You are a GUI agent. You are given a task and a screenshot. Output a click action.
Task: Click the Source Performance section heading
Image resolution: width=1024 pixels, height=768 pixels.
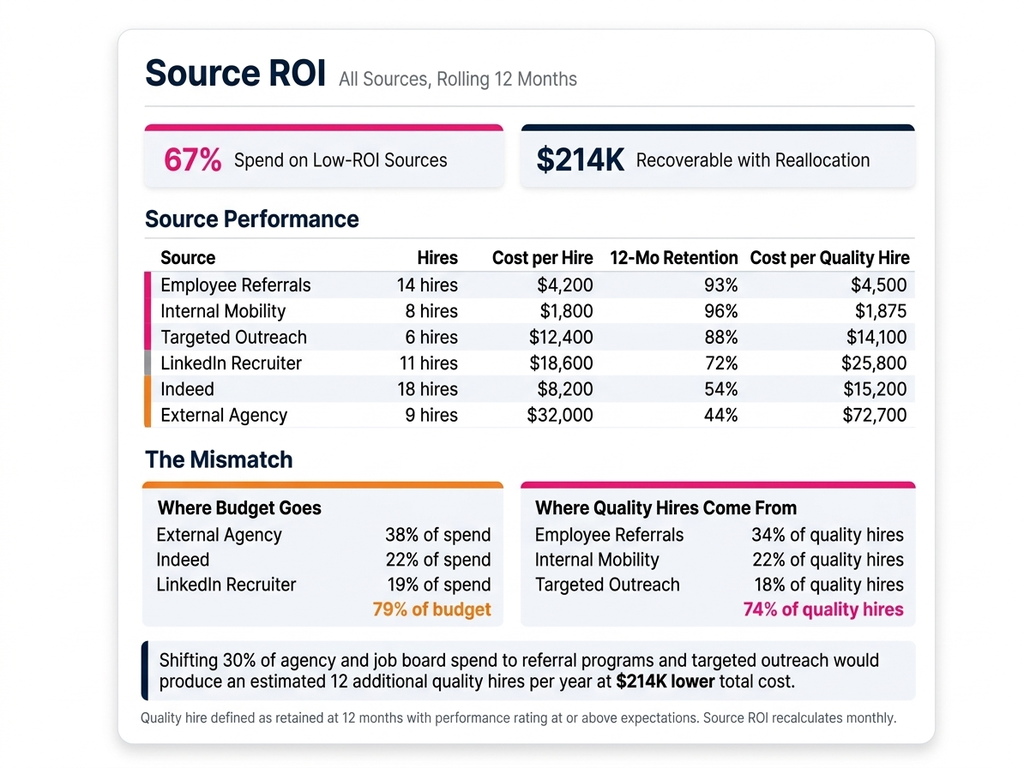pos(252,219)
